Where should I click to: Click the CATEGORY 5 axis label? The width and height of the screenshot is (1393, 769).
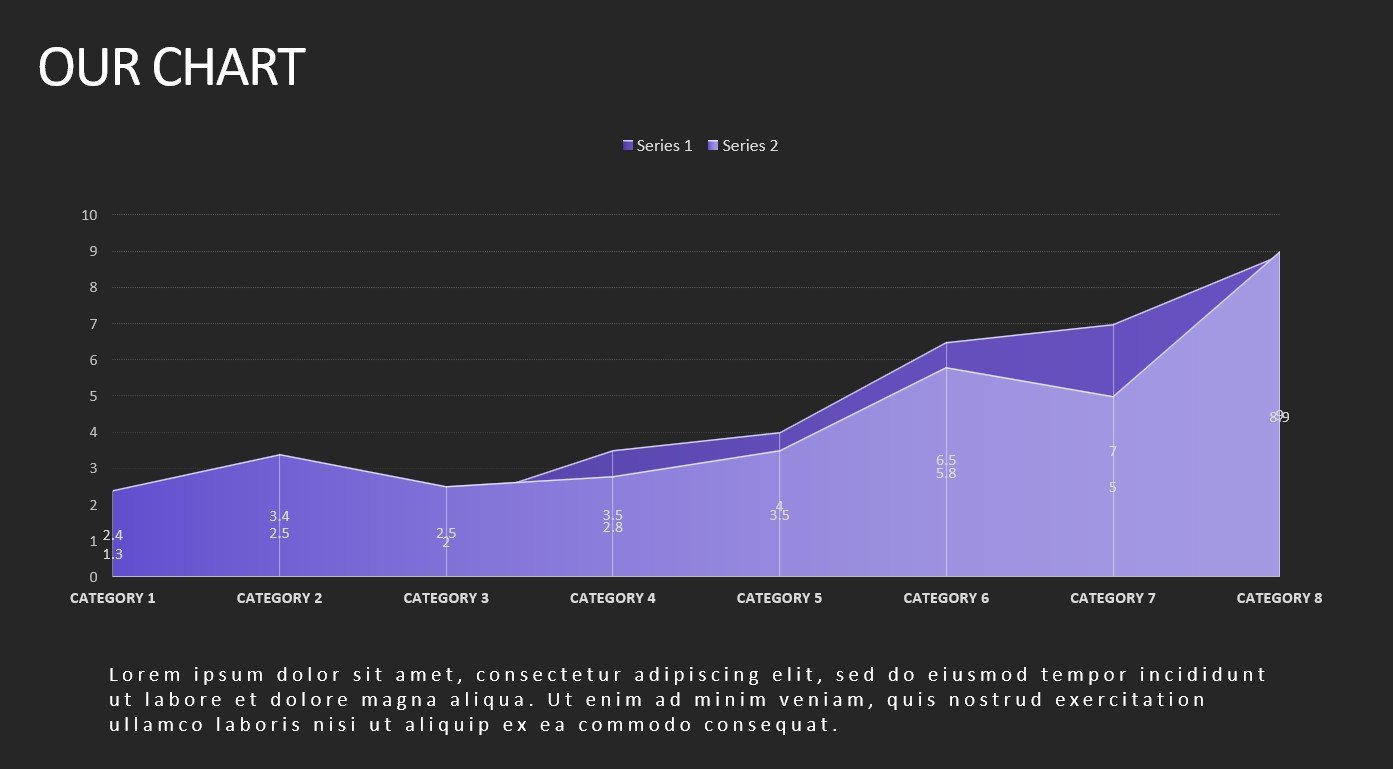(779, 598)
